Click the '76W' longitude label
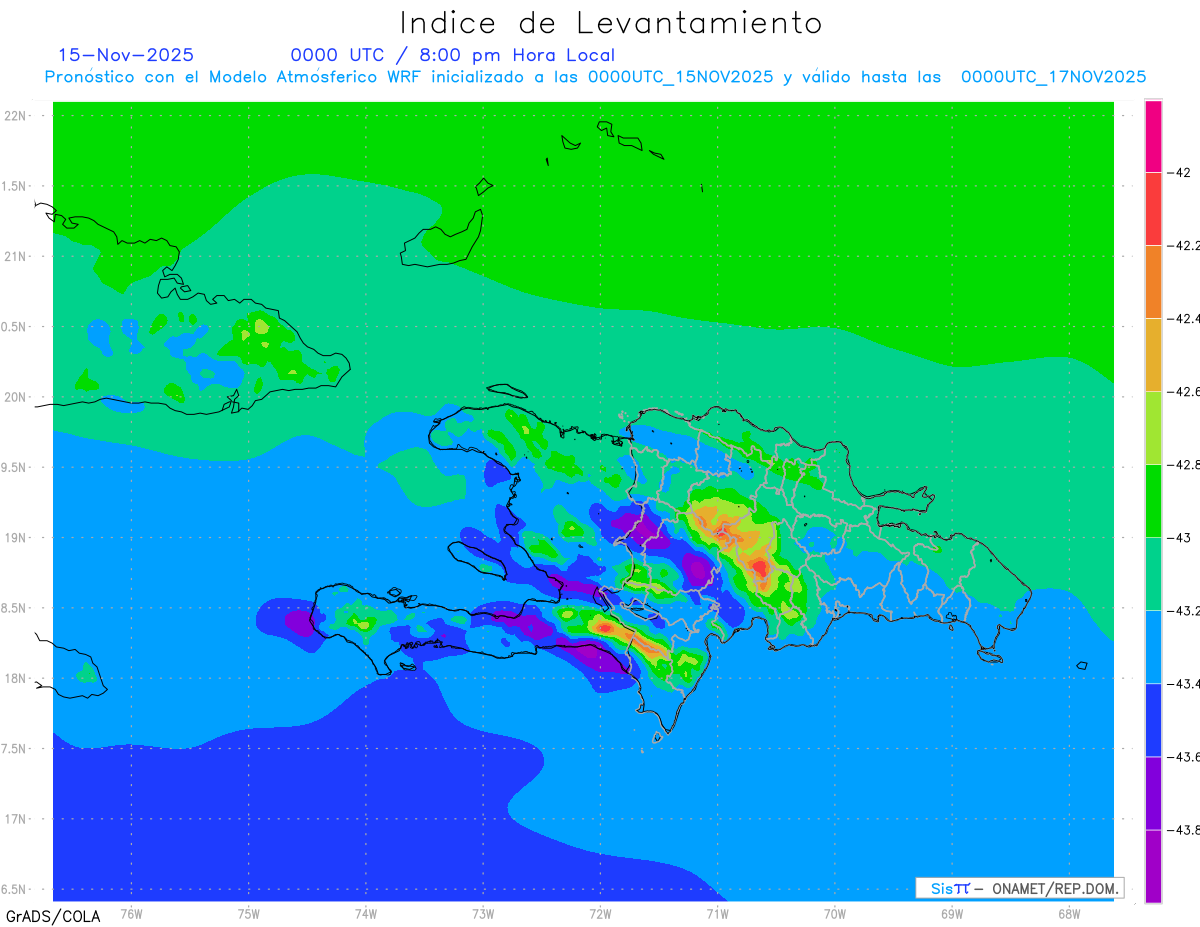The image size is (1200, 927). point(131,914)
